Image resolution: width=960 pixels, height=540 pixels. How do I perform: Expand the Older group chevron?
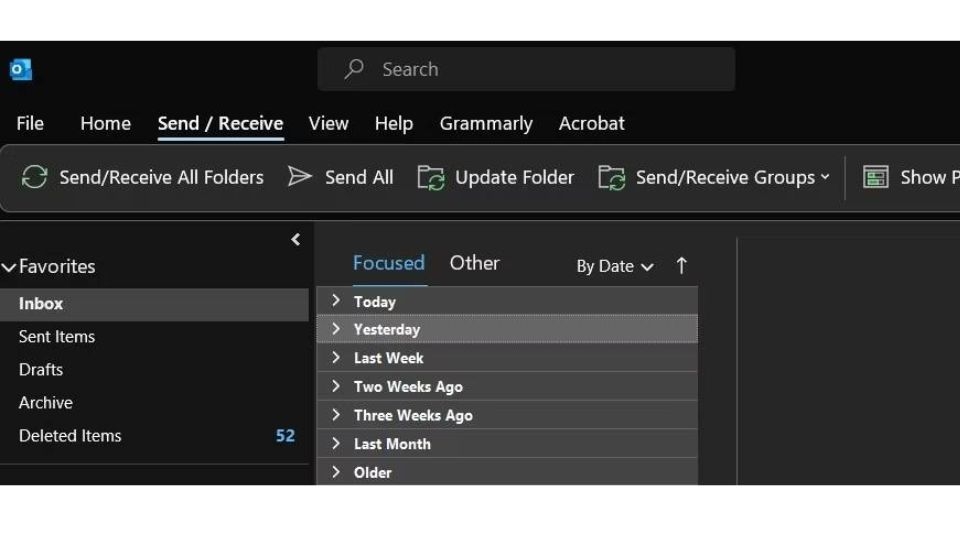click(336, 472)
